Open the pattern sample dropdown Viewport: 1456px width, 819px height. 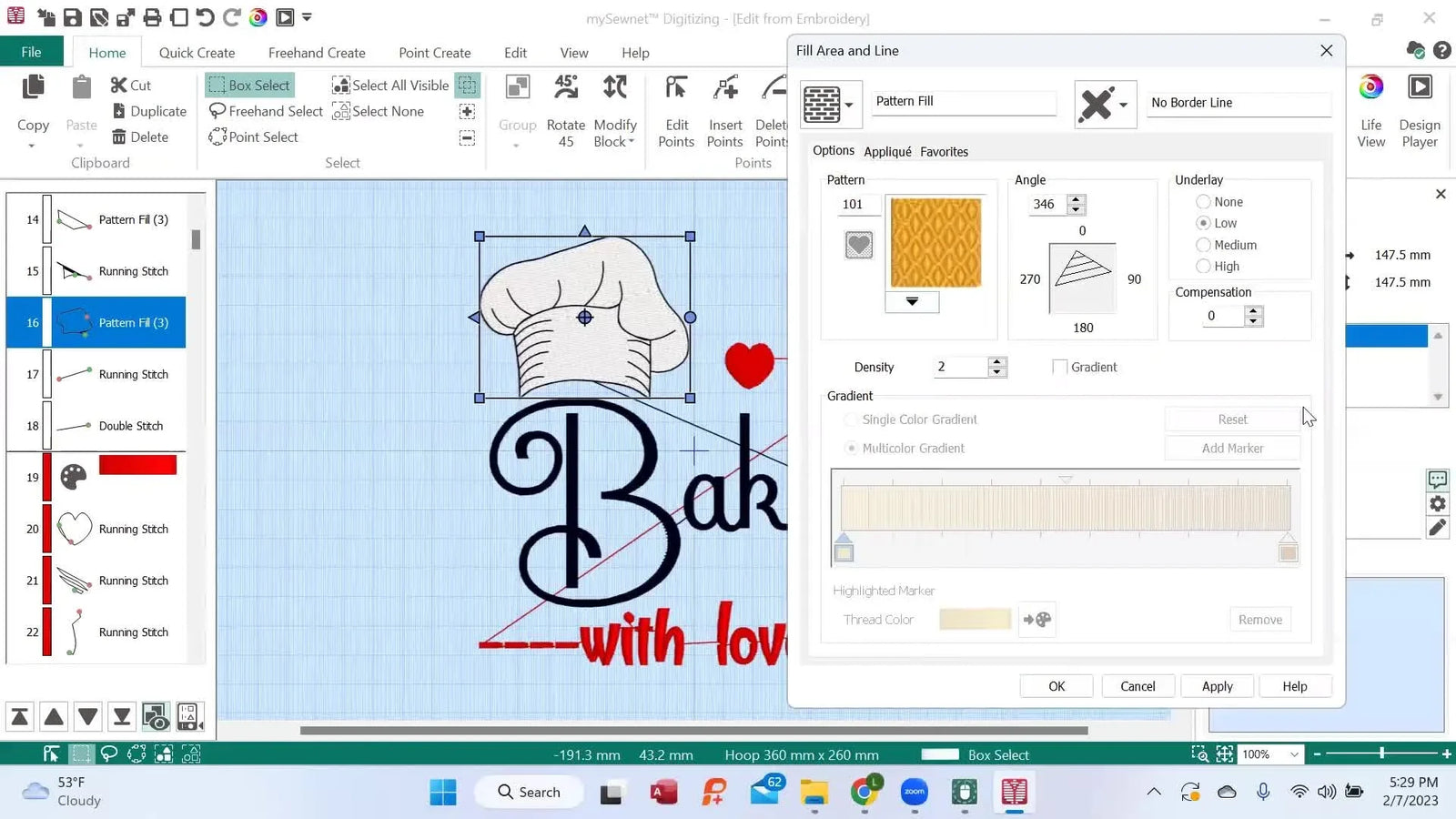tap(911, 301)
